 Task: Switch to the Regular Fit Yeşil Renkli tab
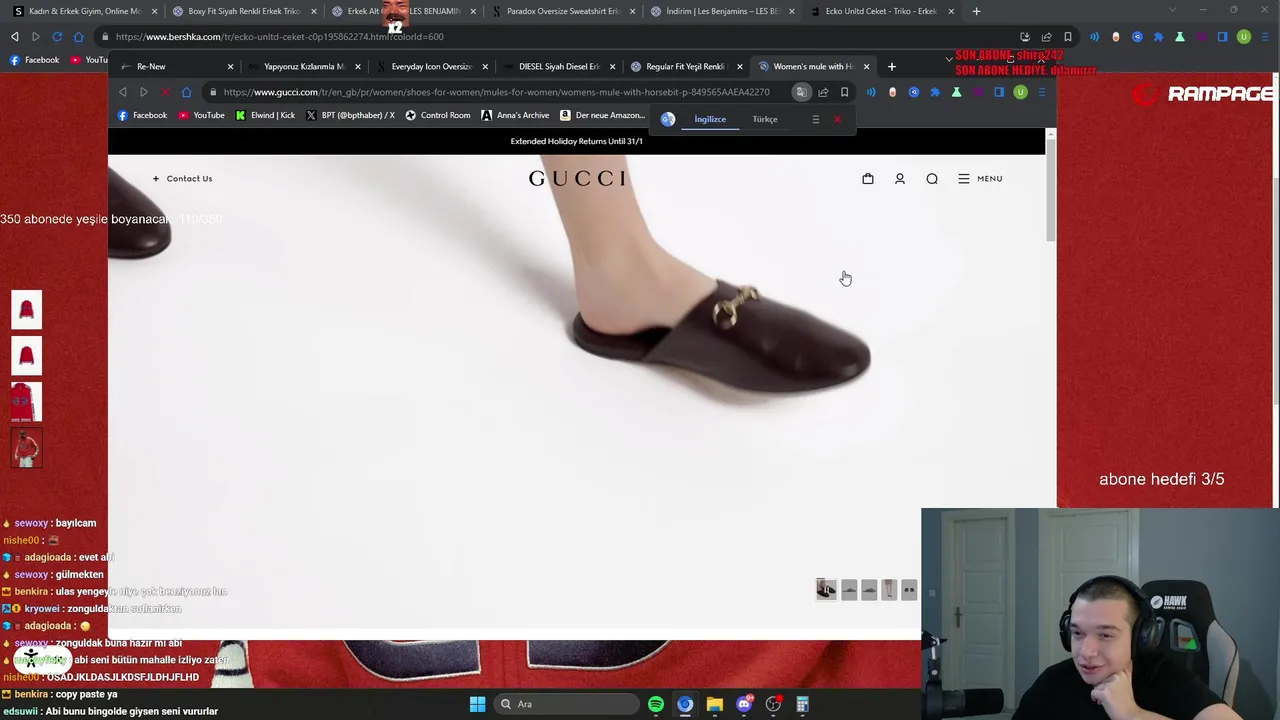point(685,66)
